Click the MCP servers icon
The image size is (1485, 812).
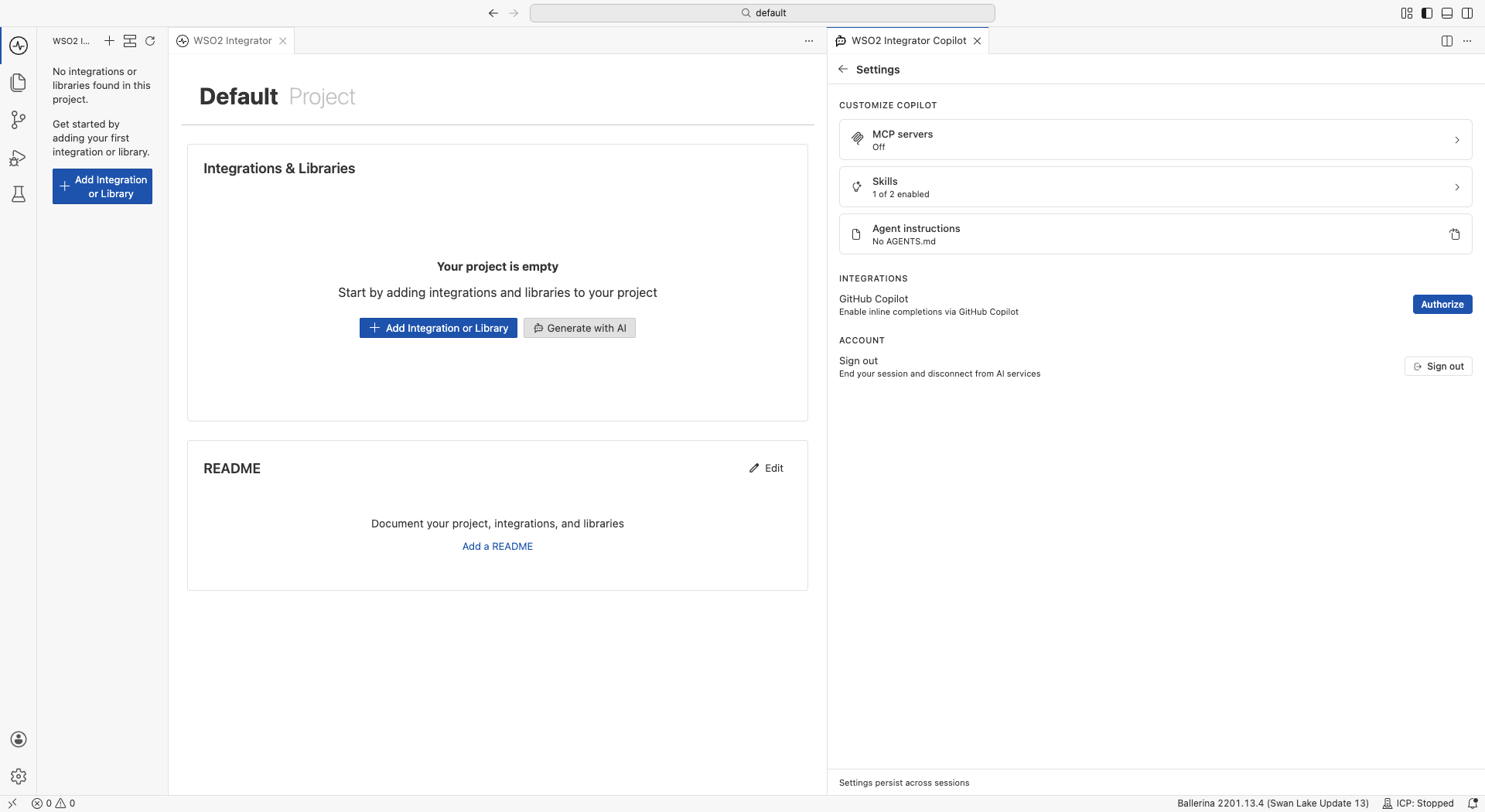(857, 139)
